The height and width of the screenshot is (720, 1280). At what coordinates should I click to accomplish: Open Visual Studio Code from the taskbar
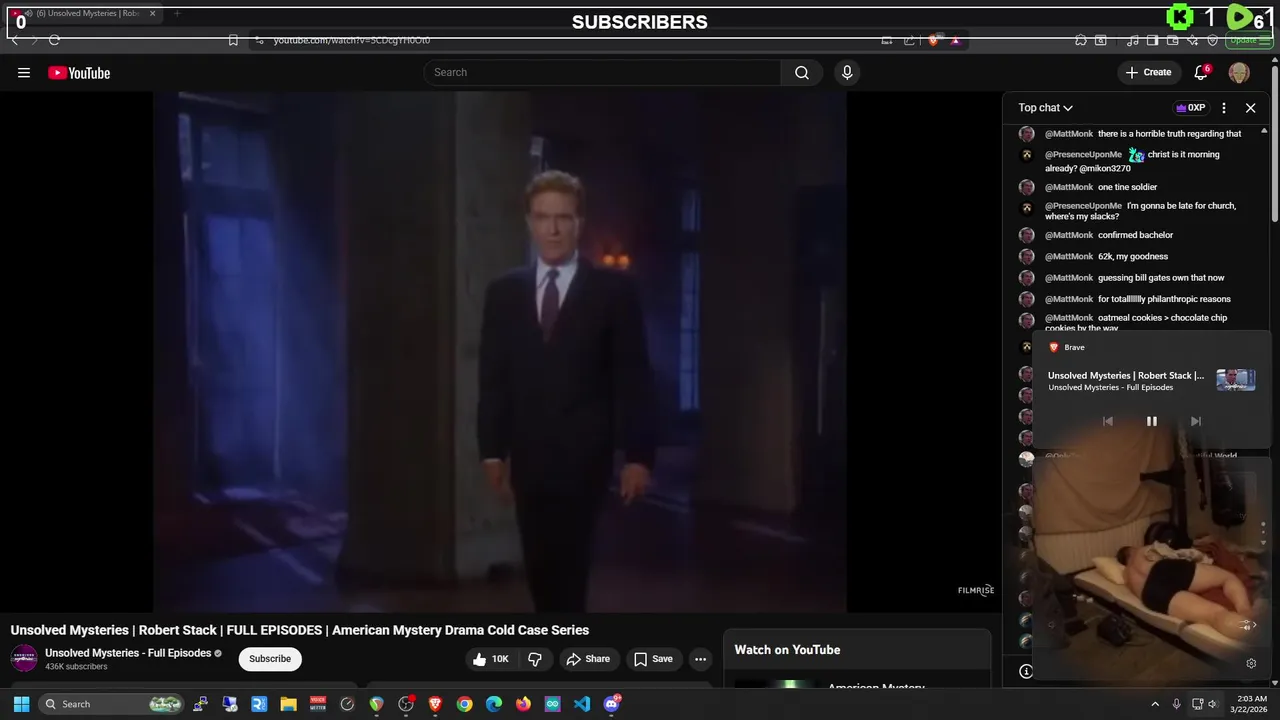tap(581, 704)
